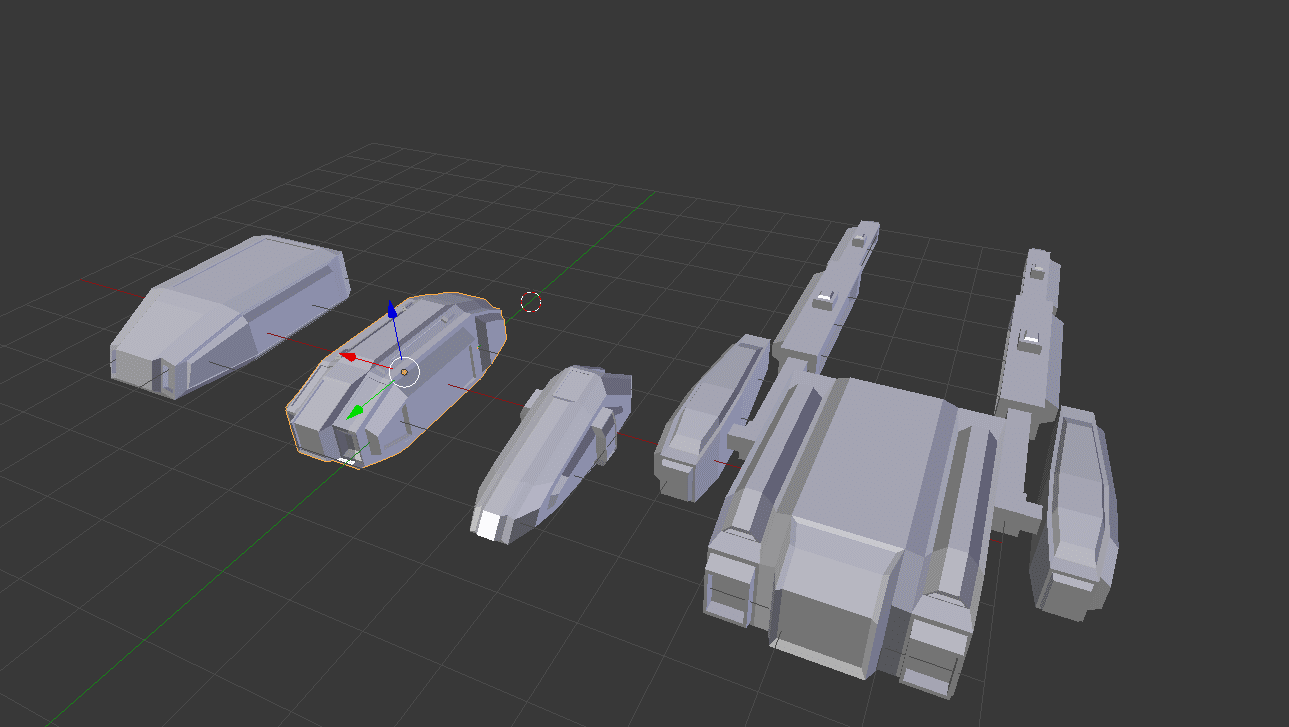The image size is (1289, 727).
Task: Click the large ship's left side pod
Action: (x=711, y=418)
